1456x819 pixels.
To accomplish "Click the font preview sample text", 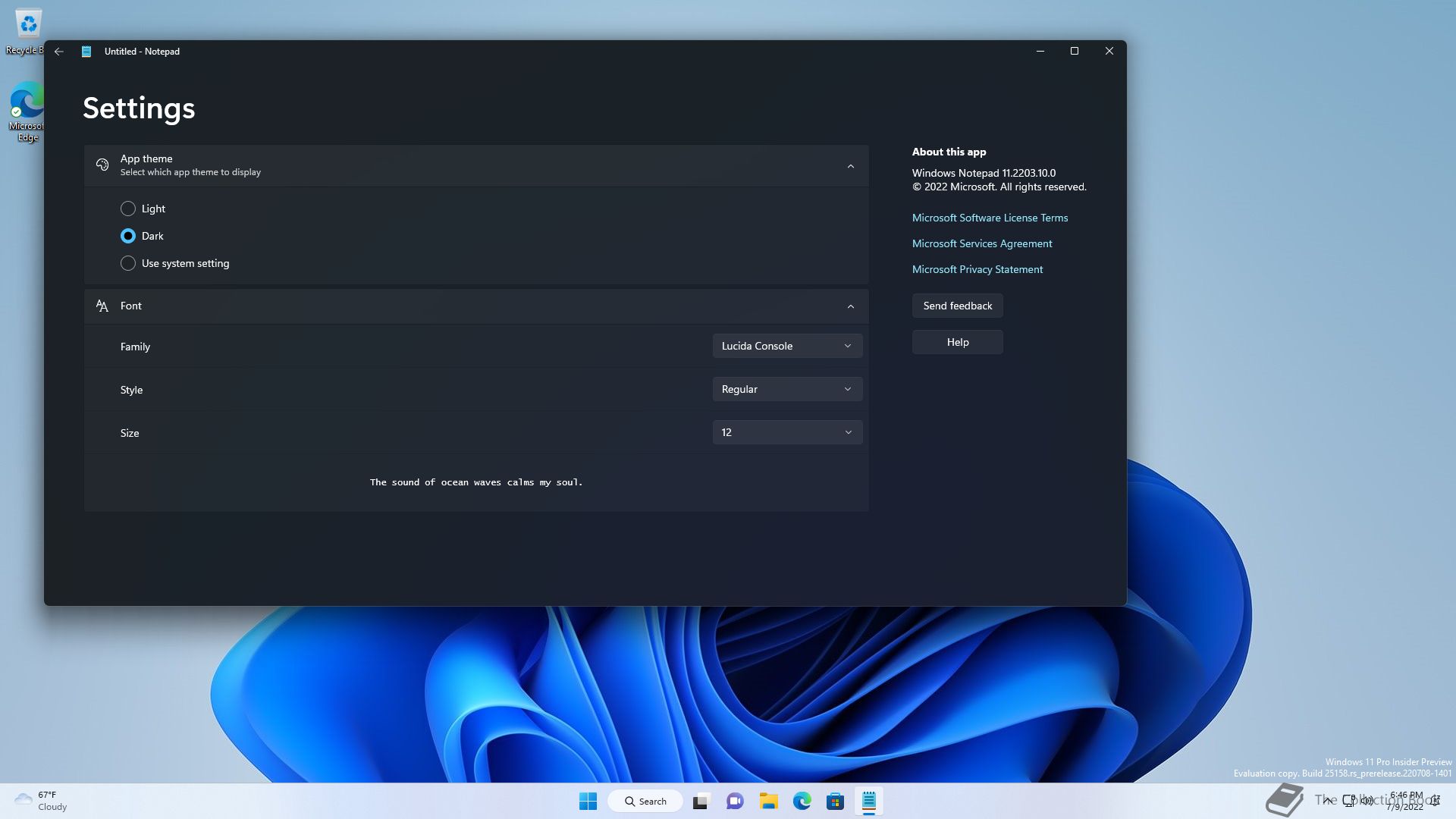I will (x=476, y=482).
